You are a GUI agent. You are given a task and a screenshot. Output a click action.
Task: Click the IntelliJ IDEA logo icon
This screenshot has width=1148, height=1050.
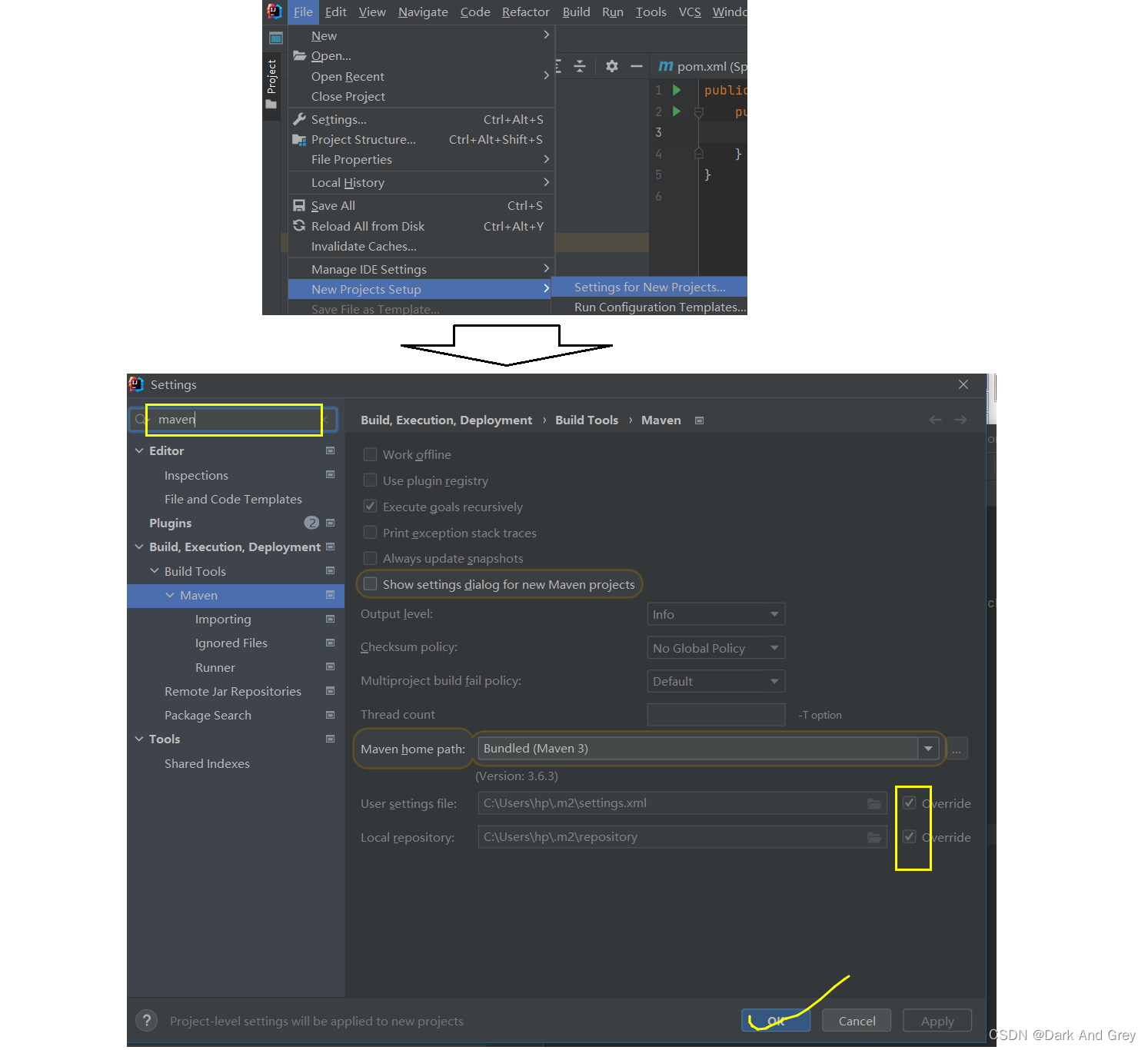[274, 11]
